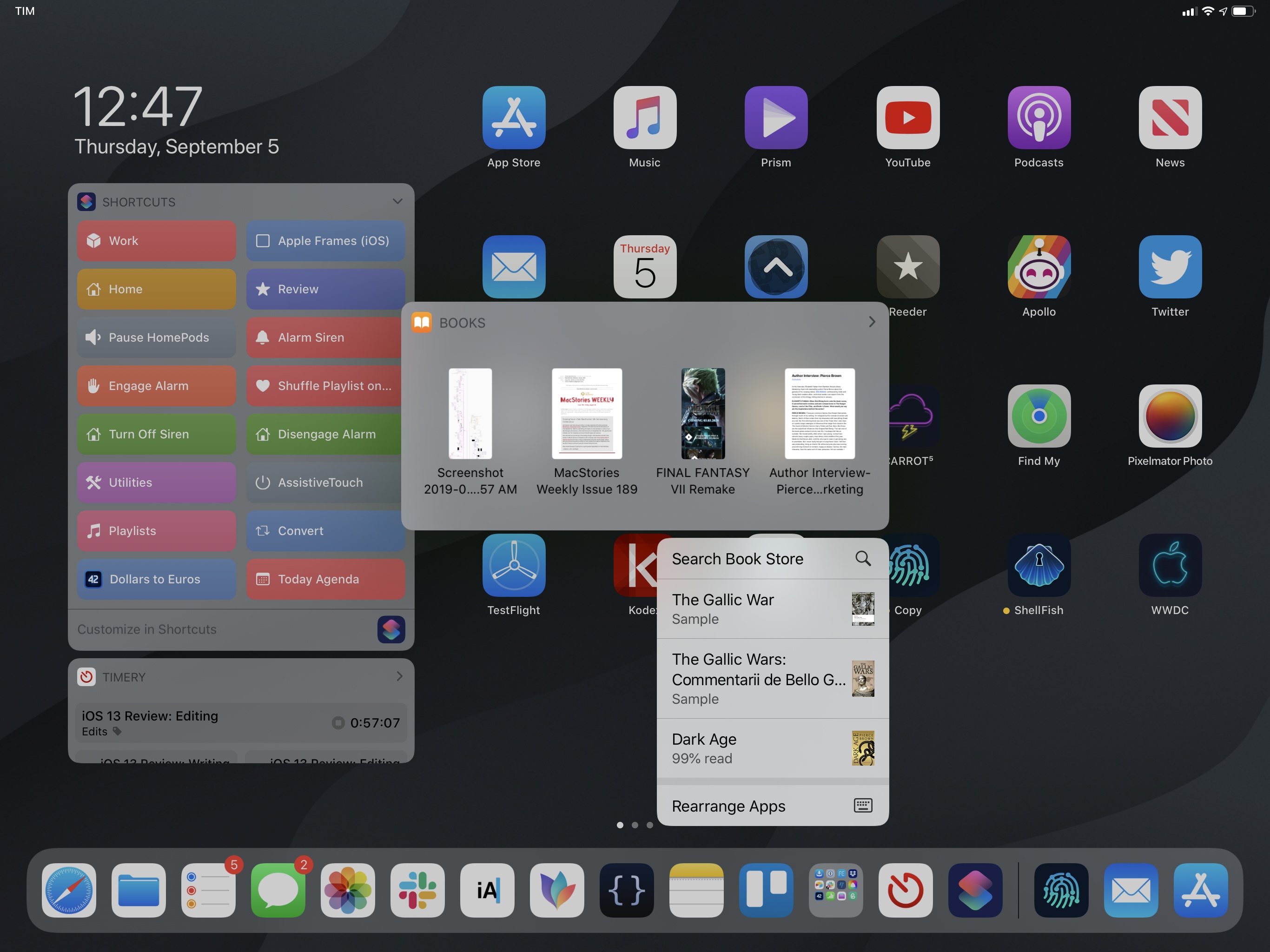Screen dimensions: 1270x952
Task: Open Timery from the dock
Action: click(906, 890)
